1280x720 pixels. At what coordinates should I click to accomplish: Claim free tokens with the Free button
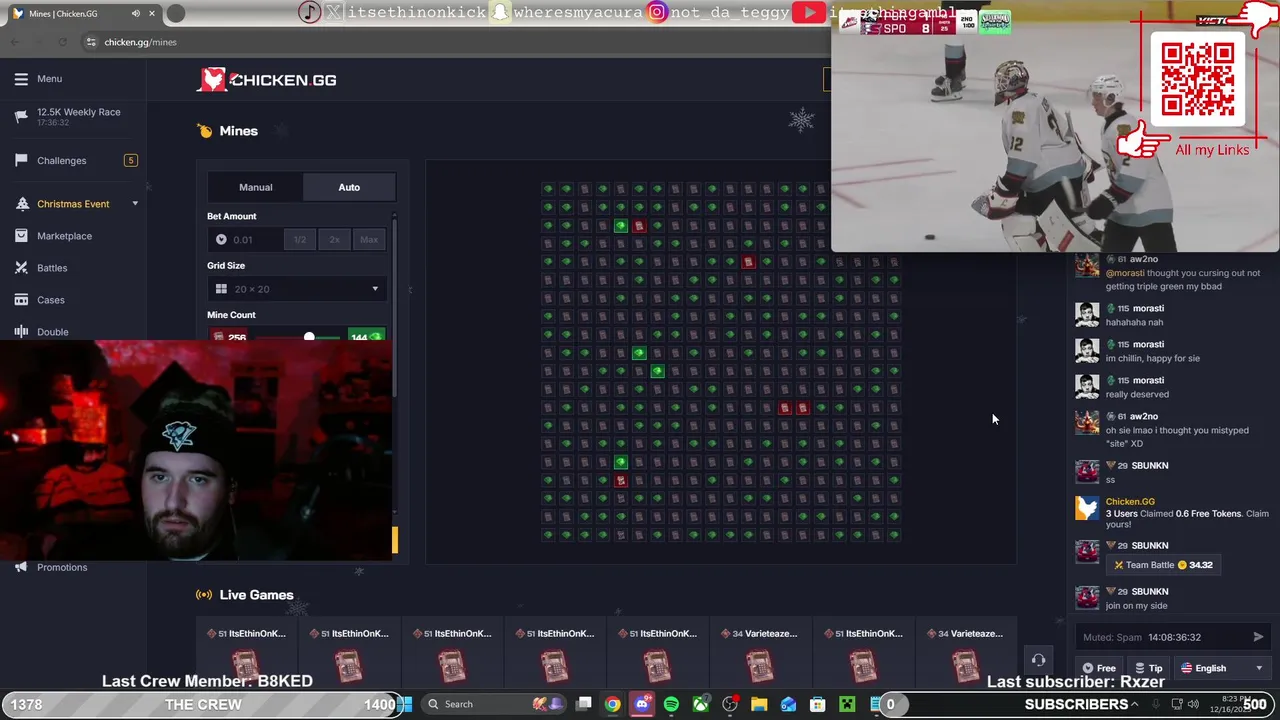pos(1098,668)
